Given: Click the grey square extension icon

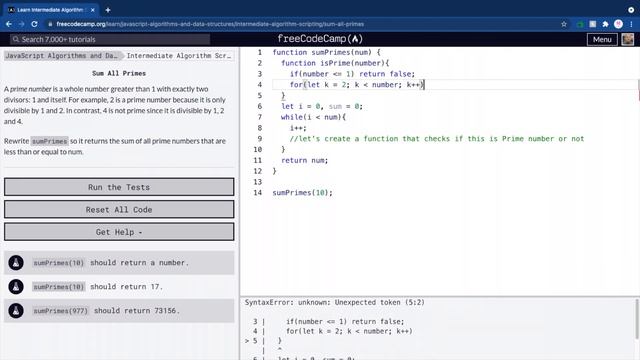Looking at the screenshot, I should click(593, 24).
